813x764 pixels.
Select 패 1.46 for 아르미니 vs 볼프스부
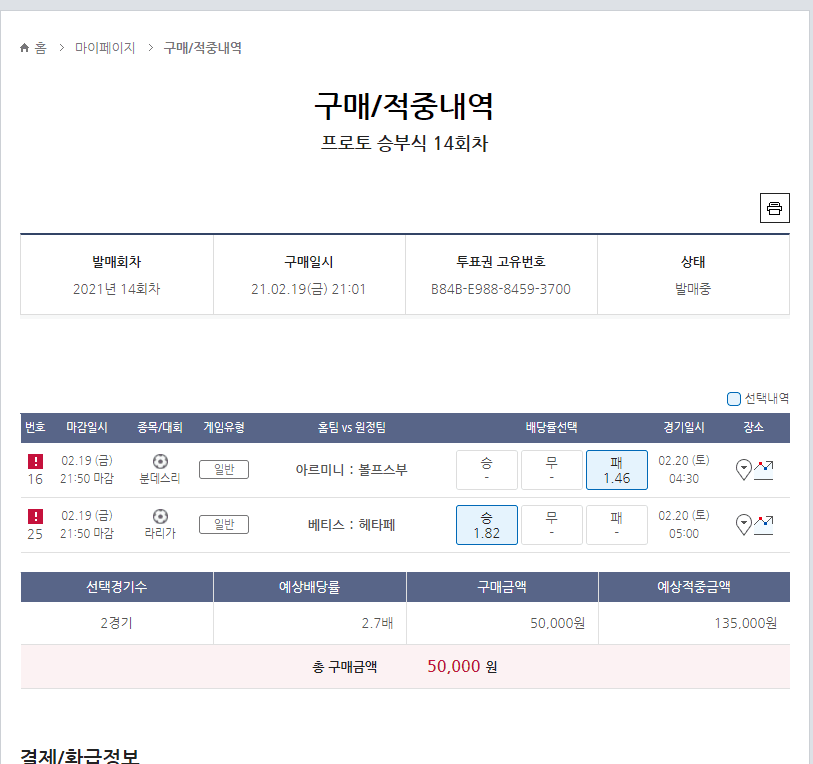point(617,470)
